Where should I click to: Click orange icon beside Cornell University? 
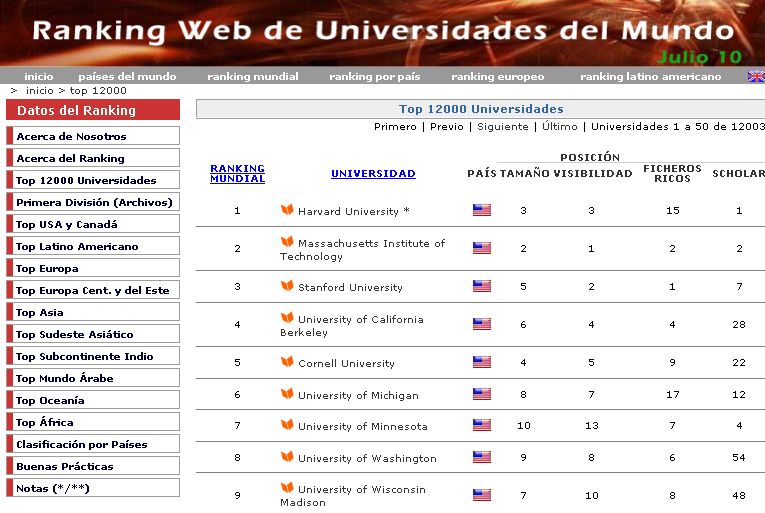pos(287,361)
